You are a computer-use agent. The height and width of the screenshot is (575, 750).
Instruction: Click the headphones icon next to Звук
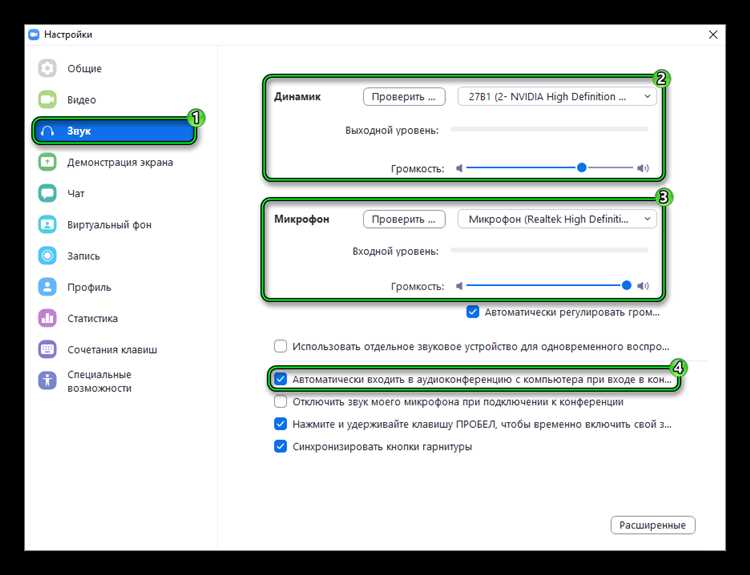tap(47, 131)
